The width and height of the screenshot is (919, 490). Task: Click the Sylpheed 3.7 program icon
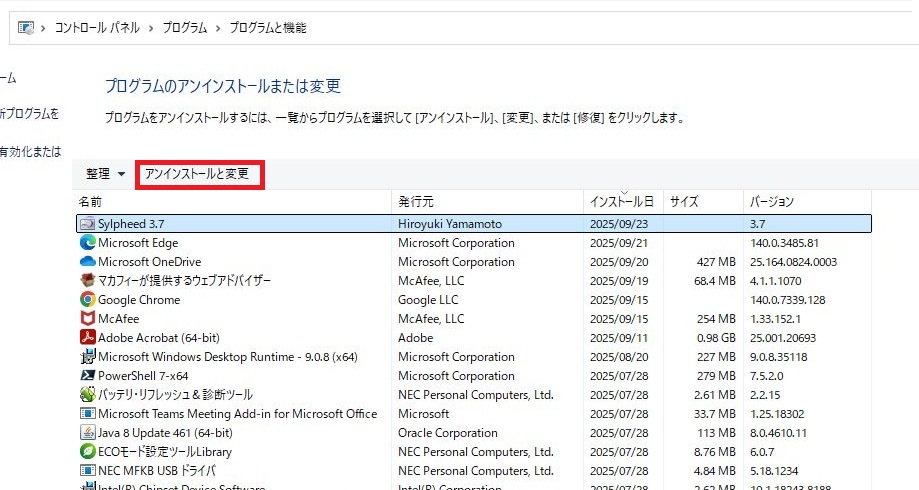coord(88,224)
